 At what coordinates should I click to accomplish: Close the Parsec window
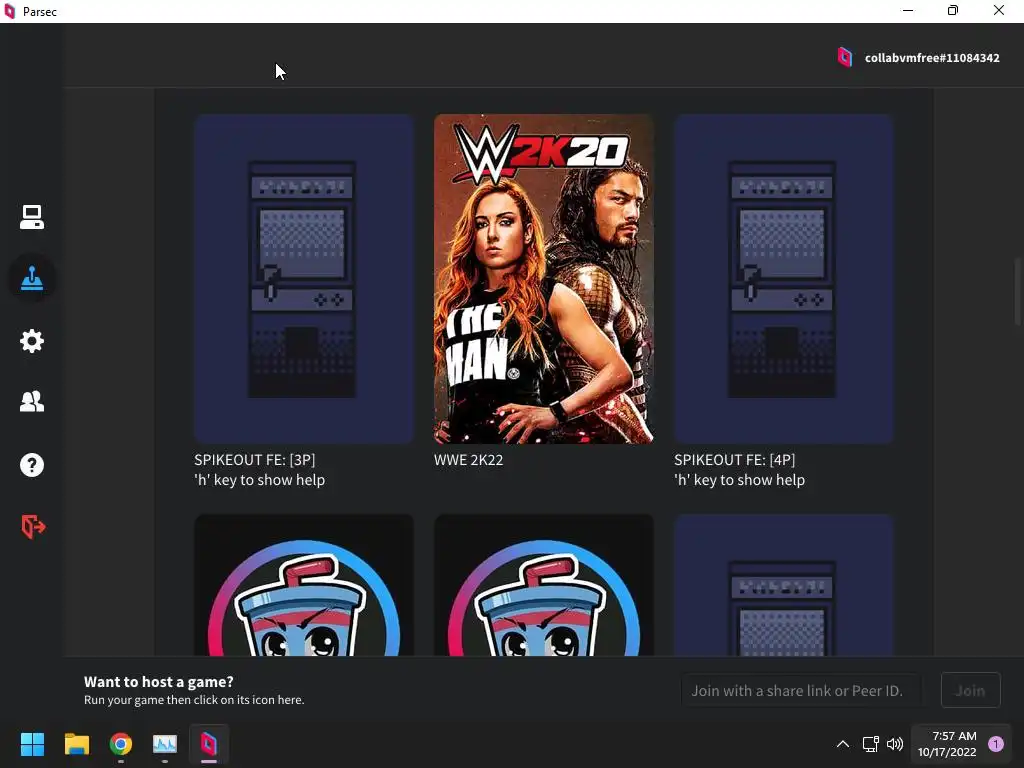coord(999,11)
